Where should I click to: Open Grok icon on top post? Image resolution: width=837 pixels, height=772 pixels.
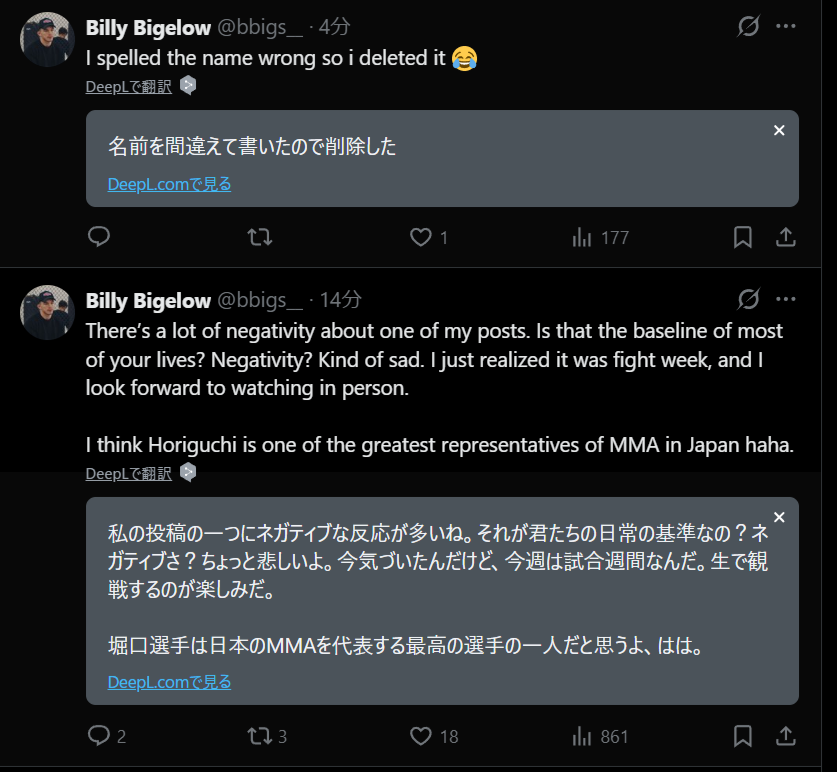pyautogui.click(x=748, y=27)
